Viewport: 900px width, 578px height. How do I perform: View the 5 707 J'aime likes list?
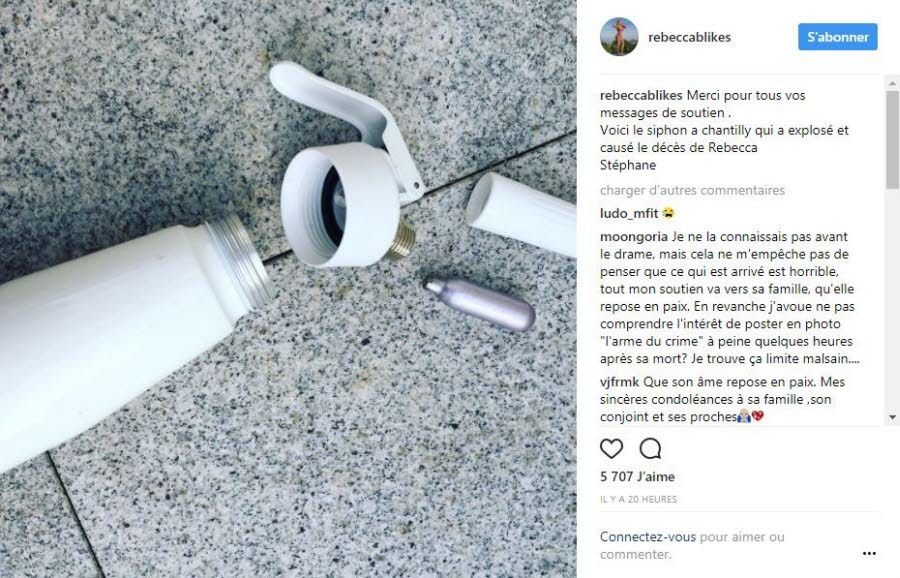[637, 476]
